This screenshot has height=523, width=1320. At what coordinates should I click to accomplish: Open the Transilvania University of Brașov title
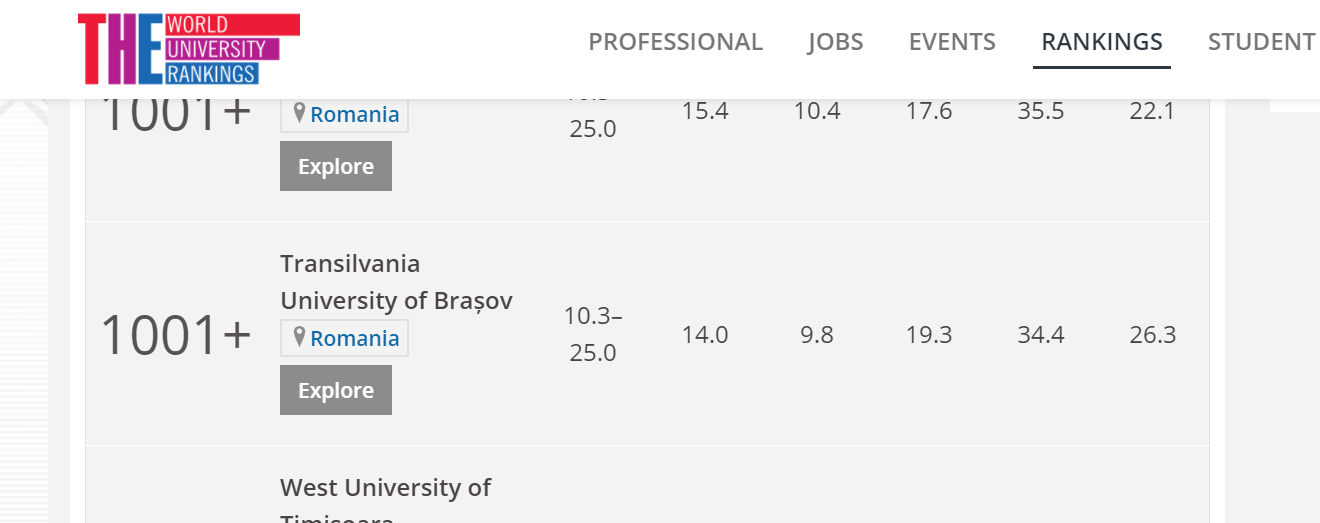(396, 282)
